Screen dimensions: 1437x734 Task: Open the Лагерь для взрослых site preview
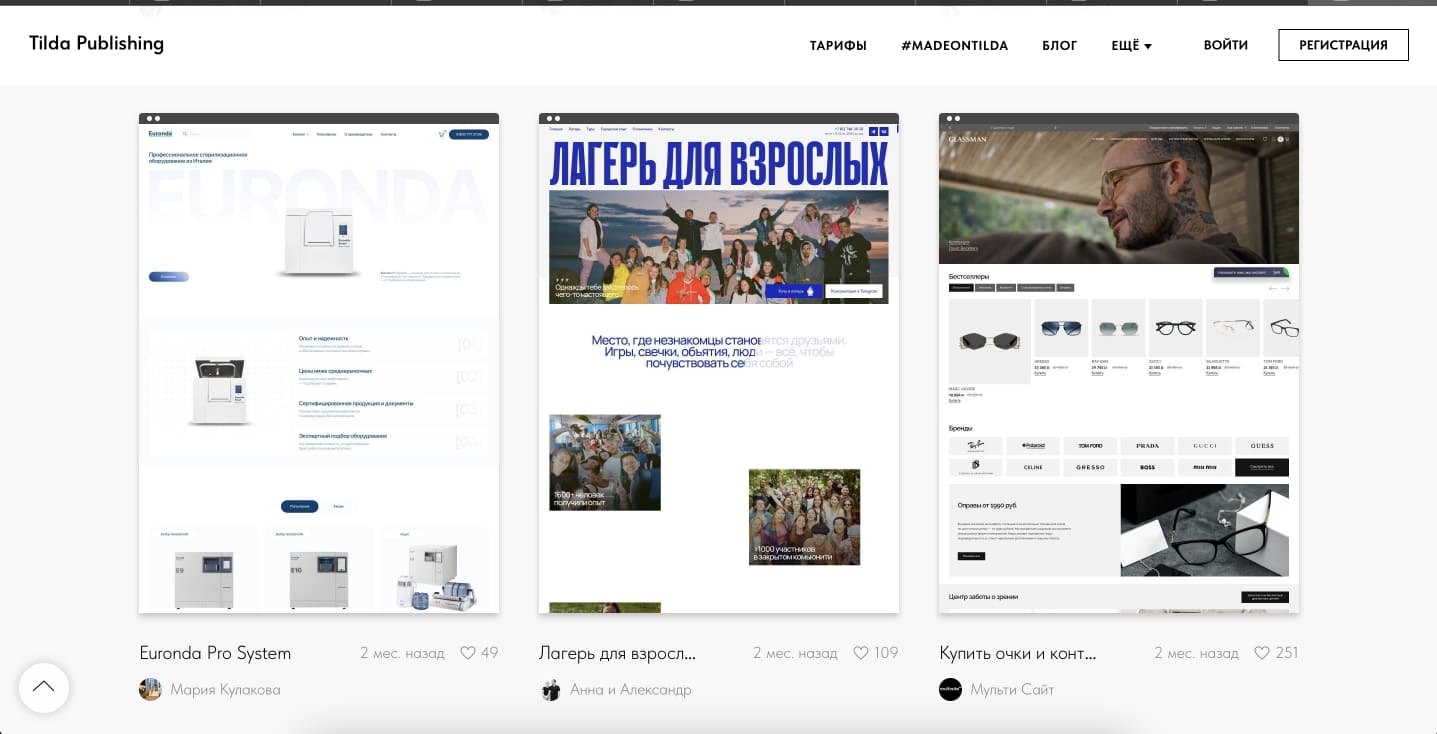719,365
